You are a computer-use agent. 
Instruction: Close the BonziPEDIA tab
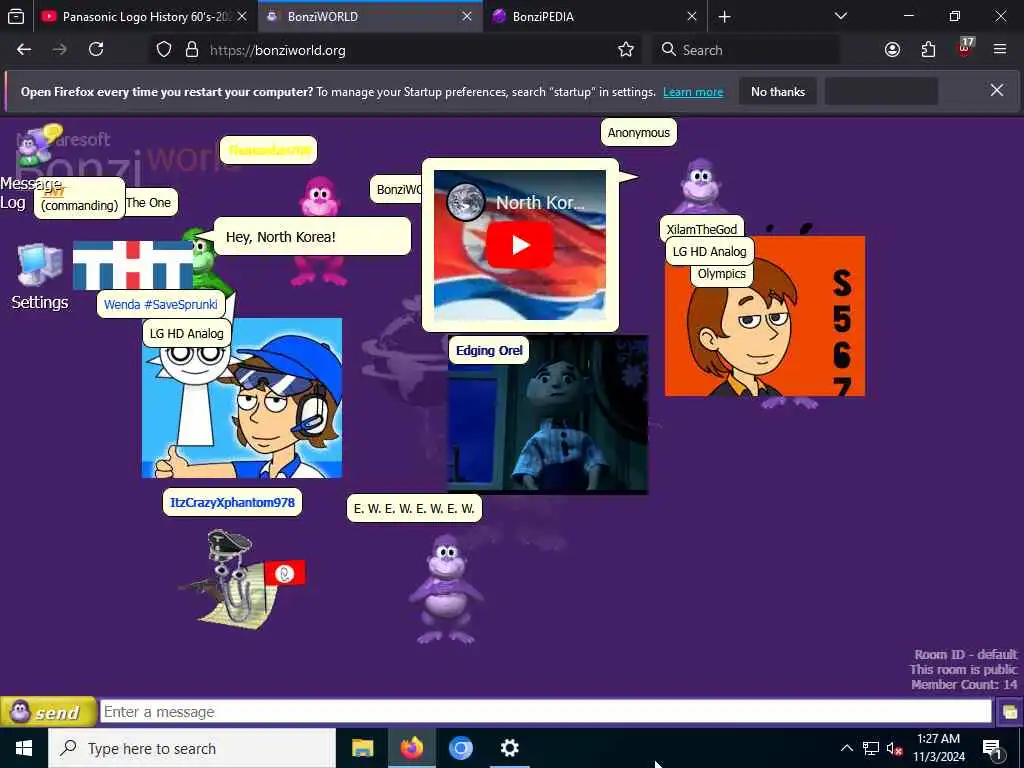(692, 17)
